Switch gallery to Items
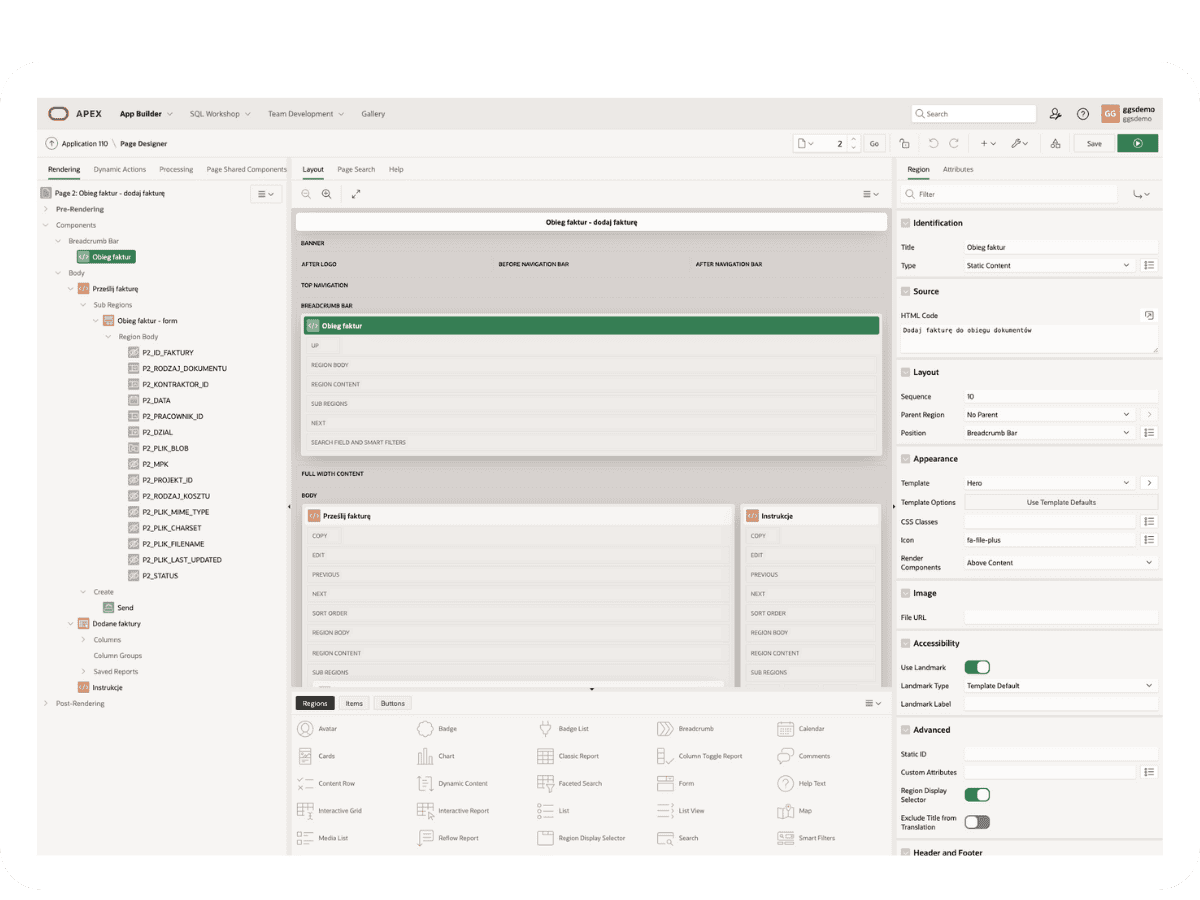1200x900 pixels. coord(354,704)
